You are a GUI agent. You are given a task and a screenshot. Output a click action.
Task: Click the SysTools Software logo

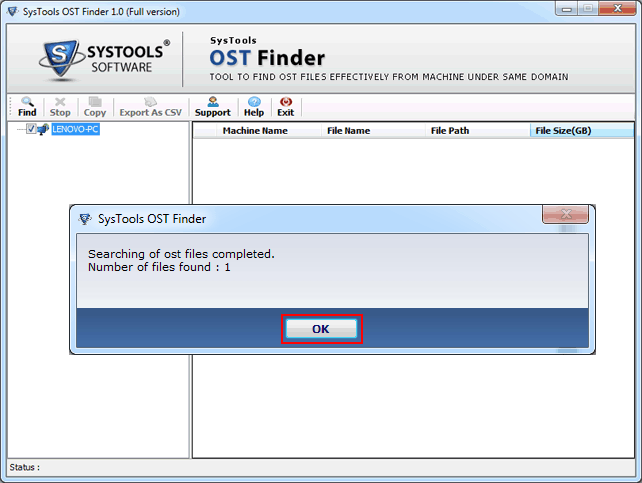[105, 60]
